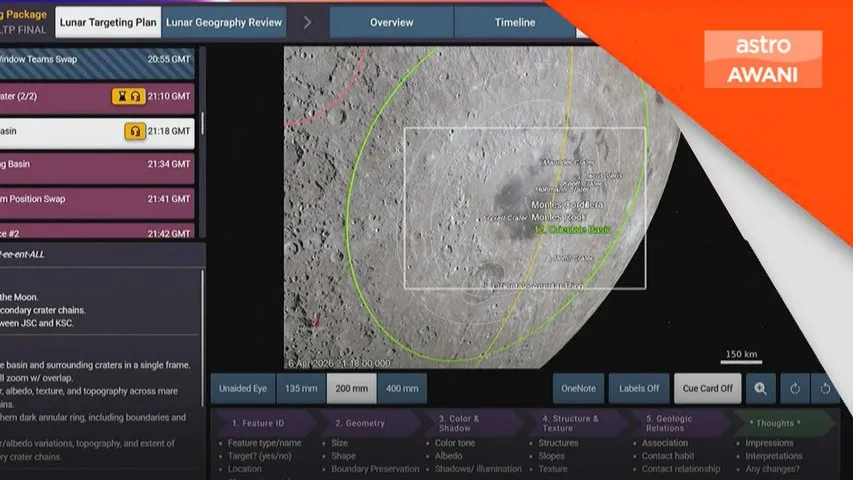Click the rotate clockwise icon
853x480 pixels.
click(796, 388)
